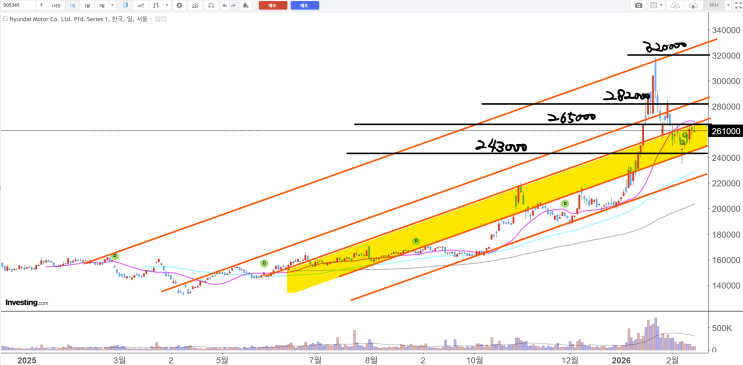
Task: Open the indicators line-chart icon
Action: [x=141, y=5]
